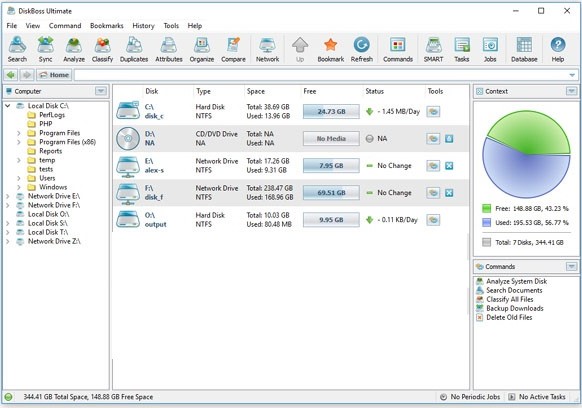Disconnect network drive F:\ disk_f
582x408 pixels.
(x=449, y=193)
